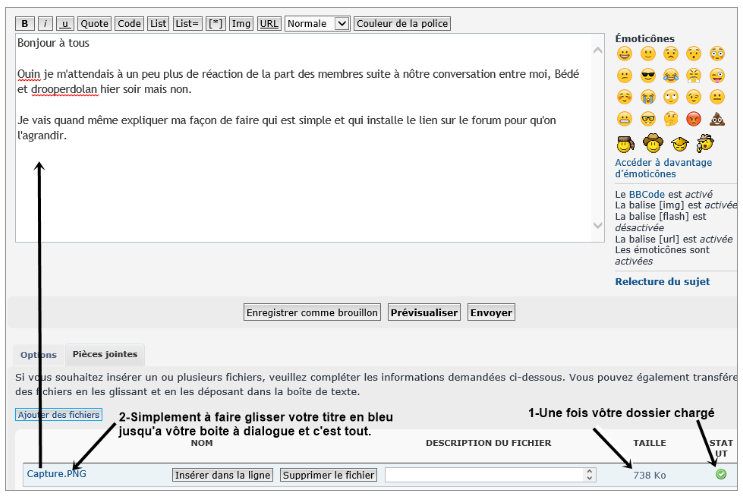Apply bold with the B button
Viewport: 743px width, 497px height.
25,24
